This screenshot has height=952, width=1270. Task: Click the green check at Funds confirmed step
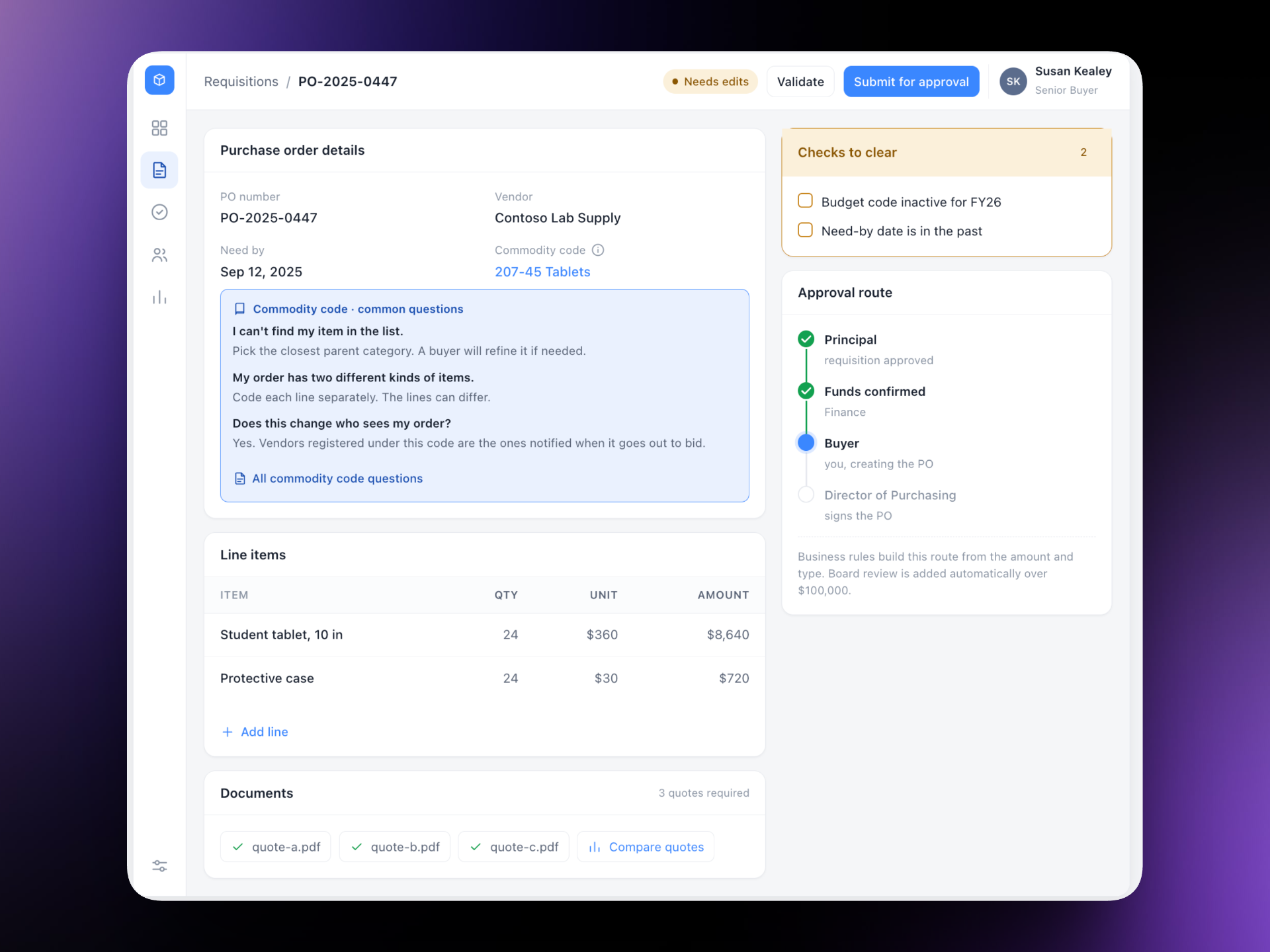(x=806, y=391)
